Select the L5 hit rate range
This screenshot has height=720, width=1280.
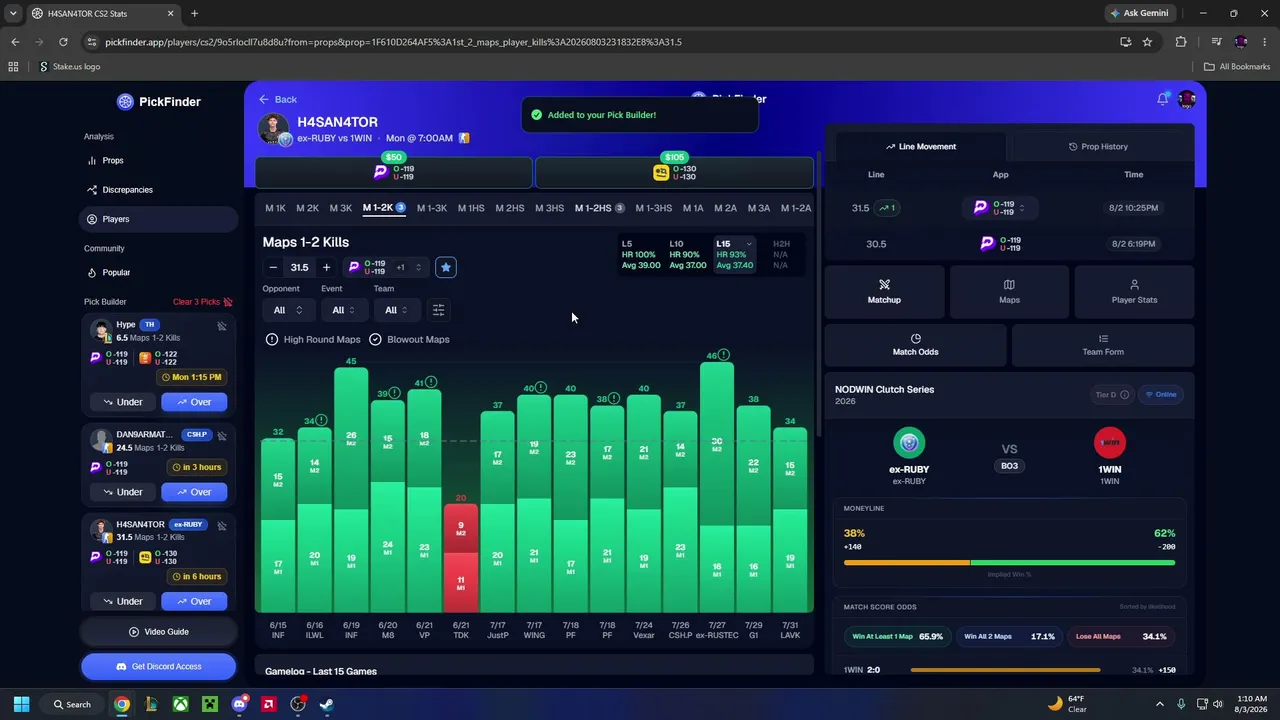(x=641, y=254)
